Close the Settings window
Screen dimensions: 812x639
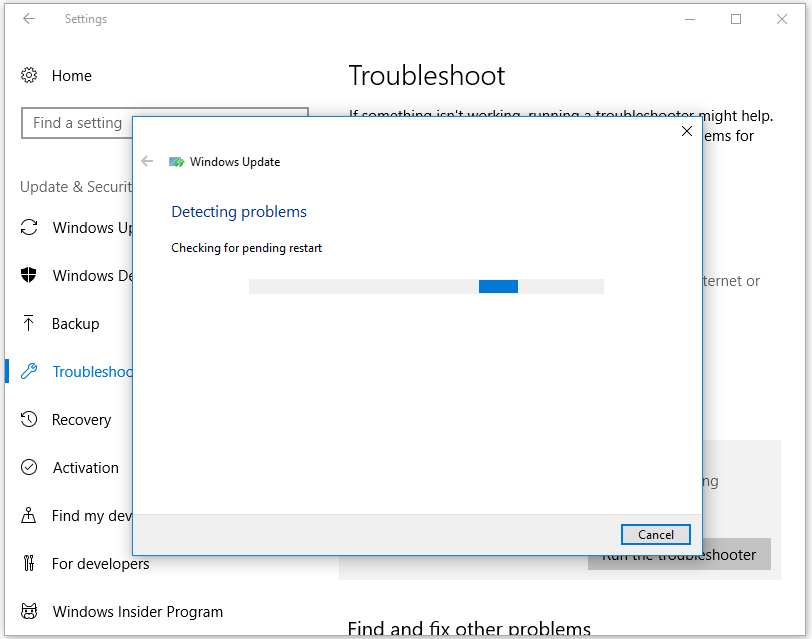click(x=782, y=19)
